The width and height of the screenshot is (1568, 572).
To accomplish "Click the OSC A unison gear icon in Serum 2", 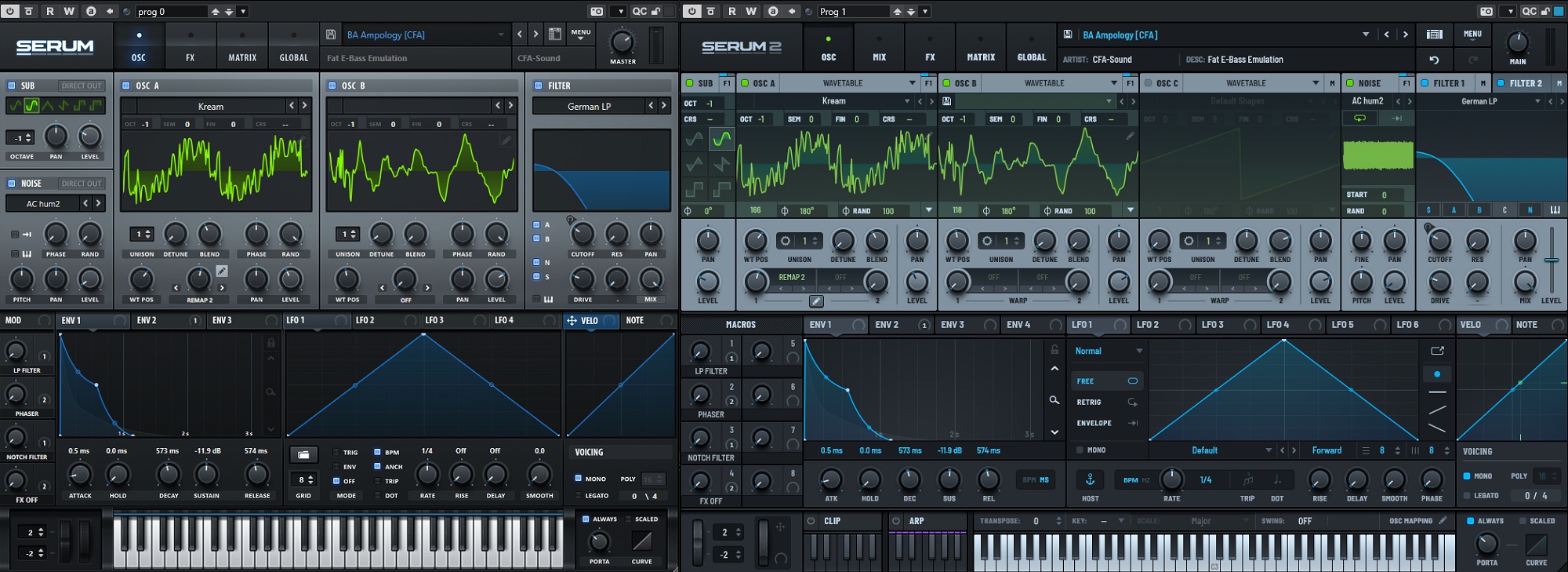I will coord(785,241).
